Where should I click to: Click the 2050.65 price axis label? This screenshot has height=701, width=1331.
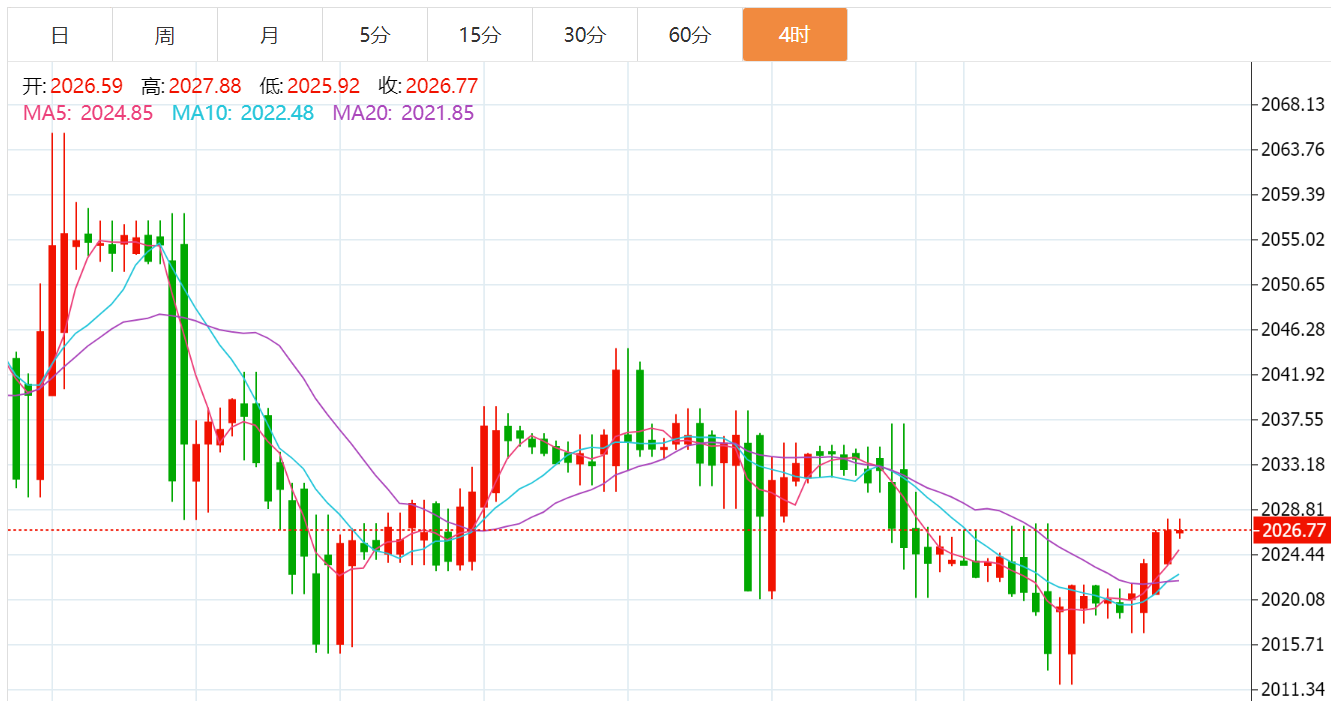pyautogui.click(x=1291, y=284)
